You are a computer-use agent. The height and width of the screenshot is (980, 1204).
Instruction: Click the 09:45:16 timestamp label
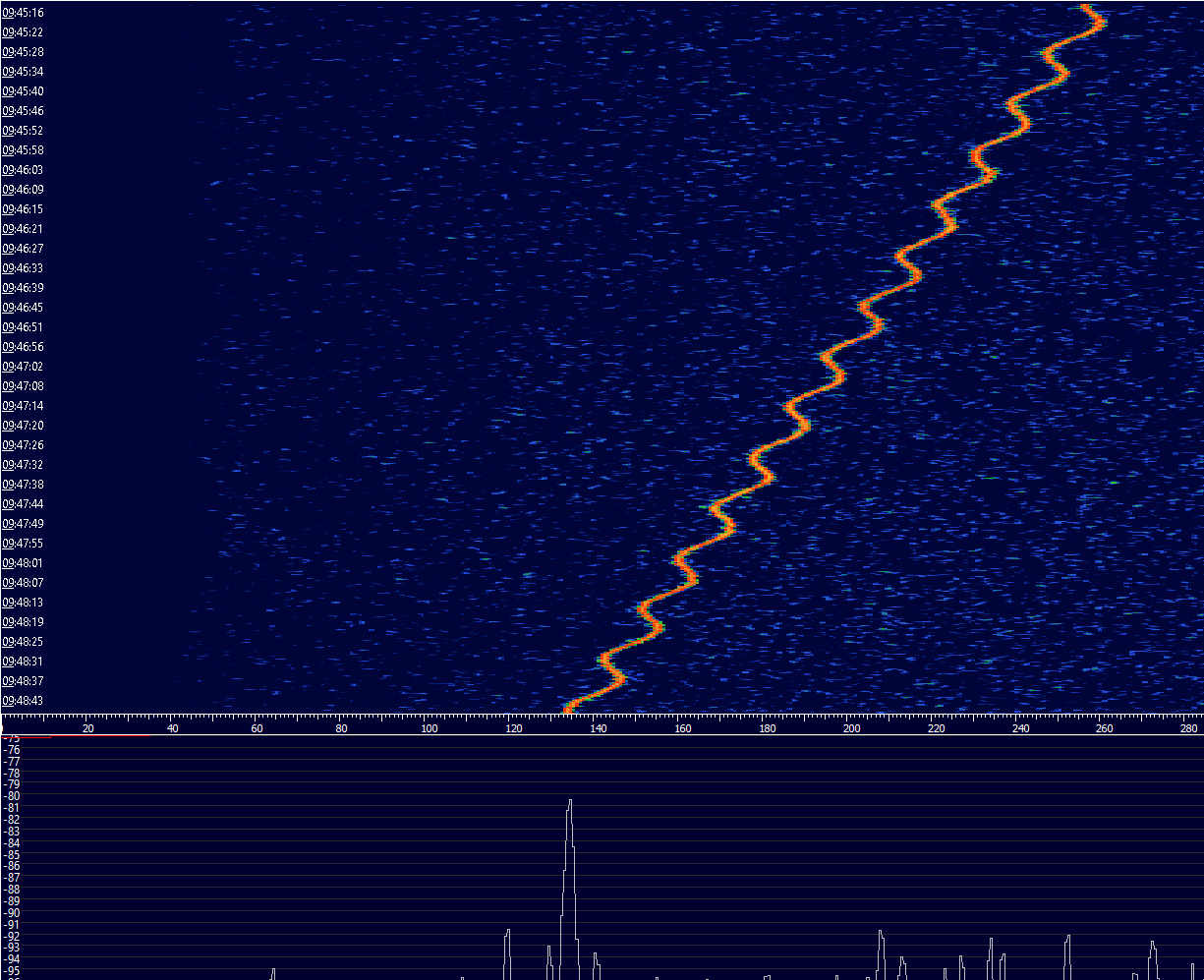coord(23,13)
